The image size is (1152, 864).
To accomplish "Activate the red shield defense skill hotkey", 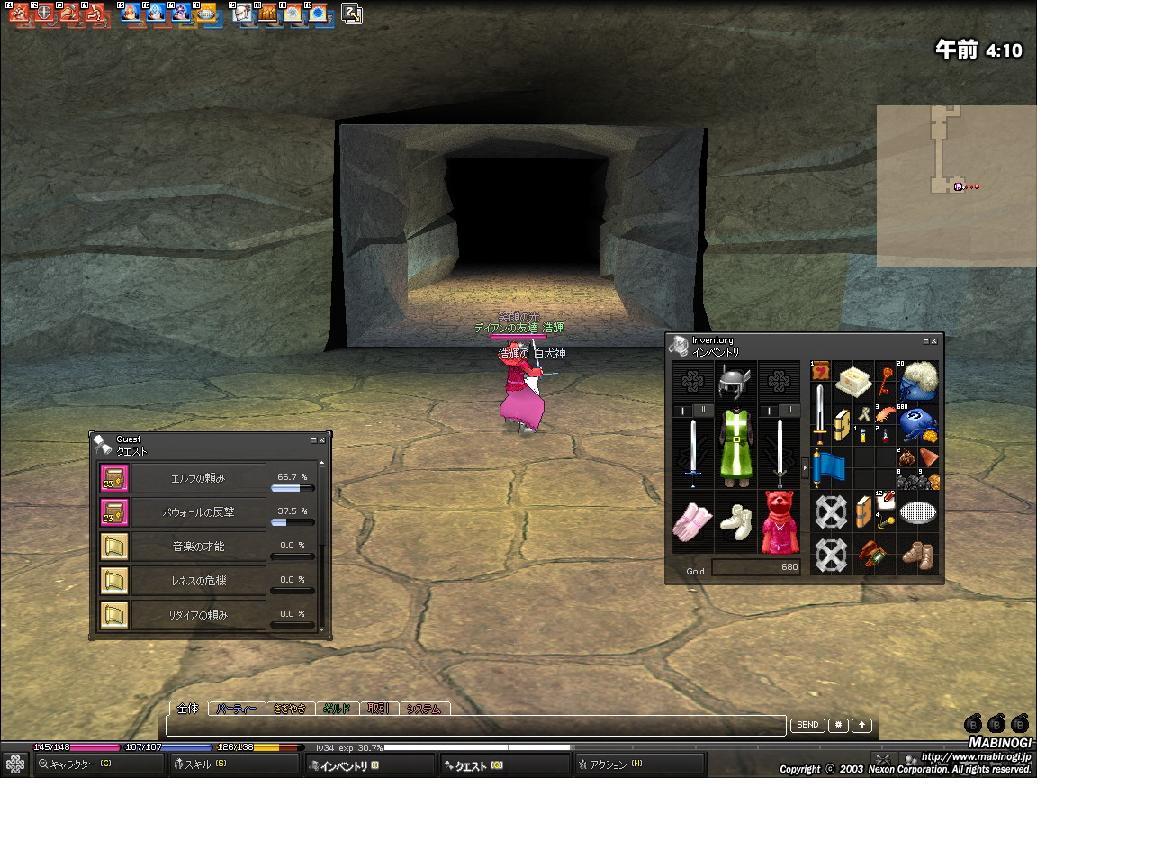I will tap(45, 13).
